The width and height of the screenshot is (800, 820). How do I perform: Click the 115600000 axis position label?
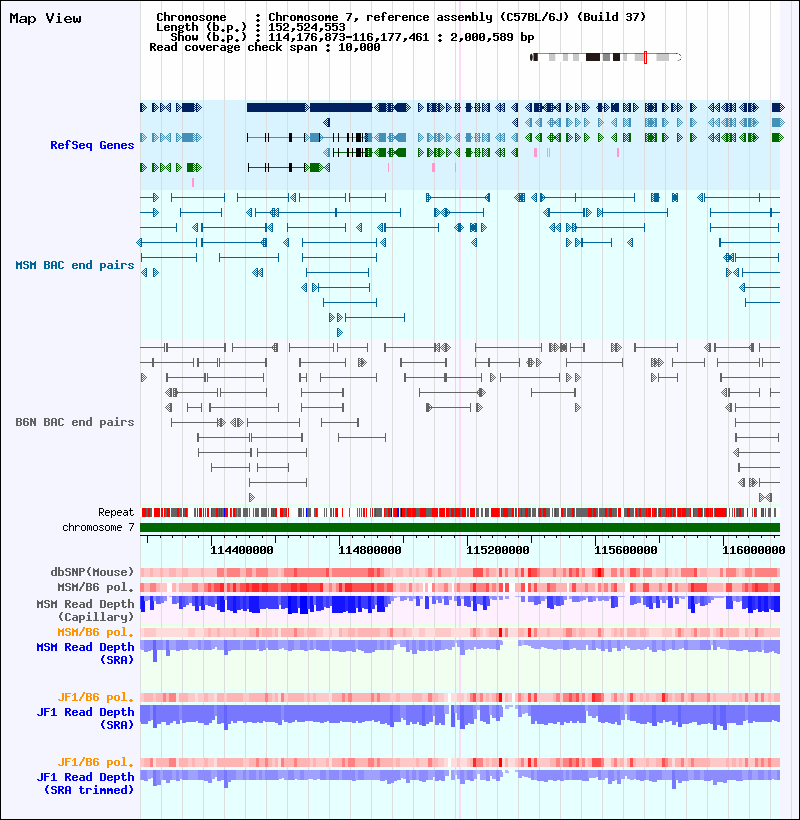click(626, 550)
